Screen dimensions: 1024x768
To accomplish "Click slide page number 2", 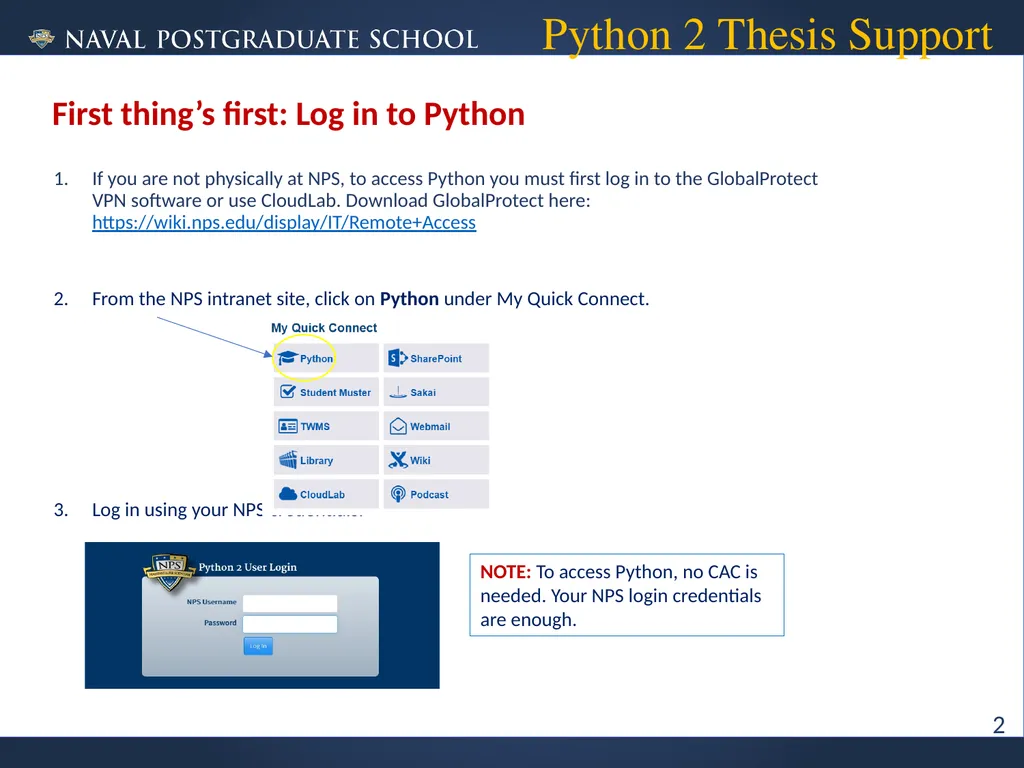I will pyautogui.click(x=999, y=725).
